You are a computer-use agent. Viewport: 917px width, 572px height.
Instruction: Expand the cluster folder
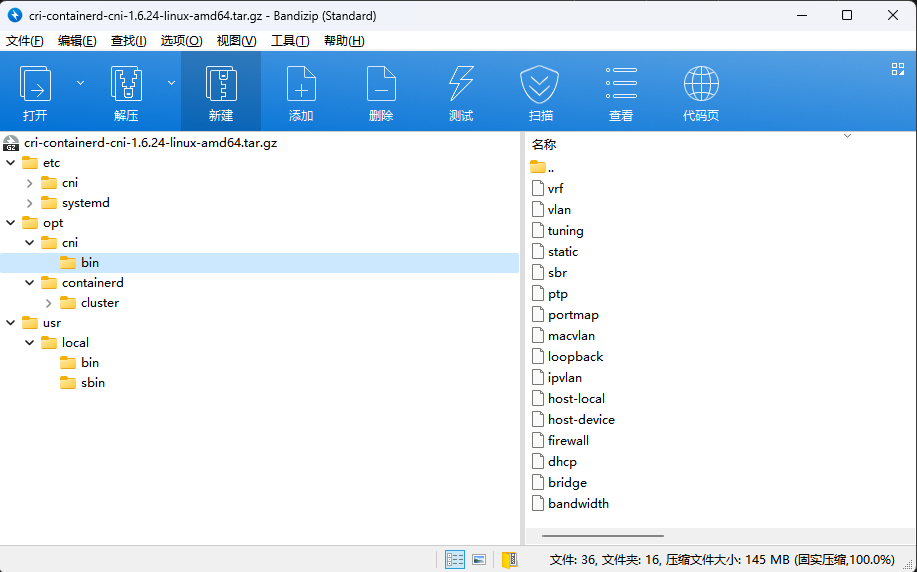coord(49,303)
